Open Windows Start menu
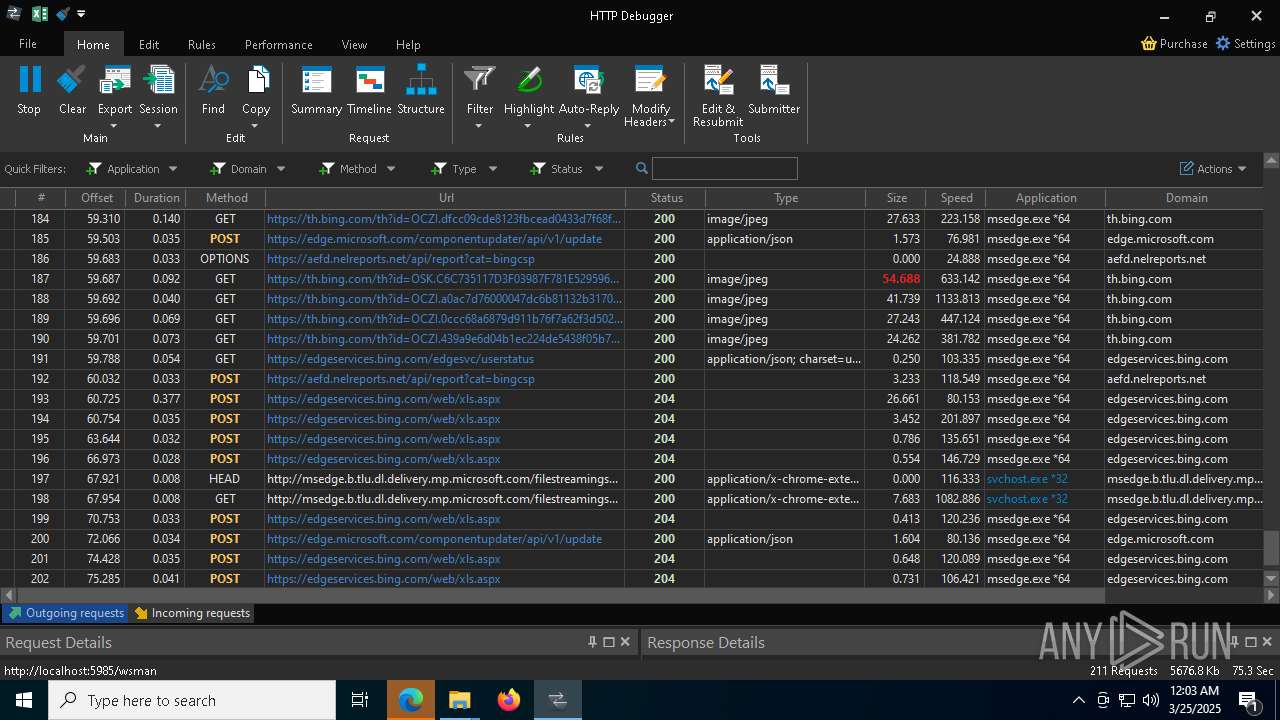Image resolution: width=1280 pixels, height=720 pixels. pyautogui.click(x=24, y=700)
